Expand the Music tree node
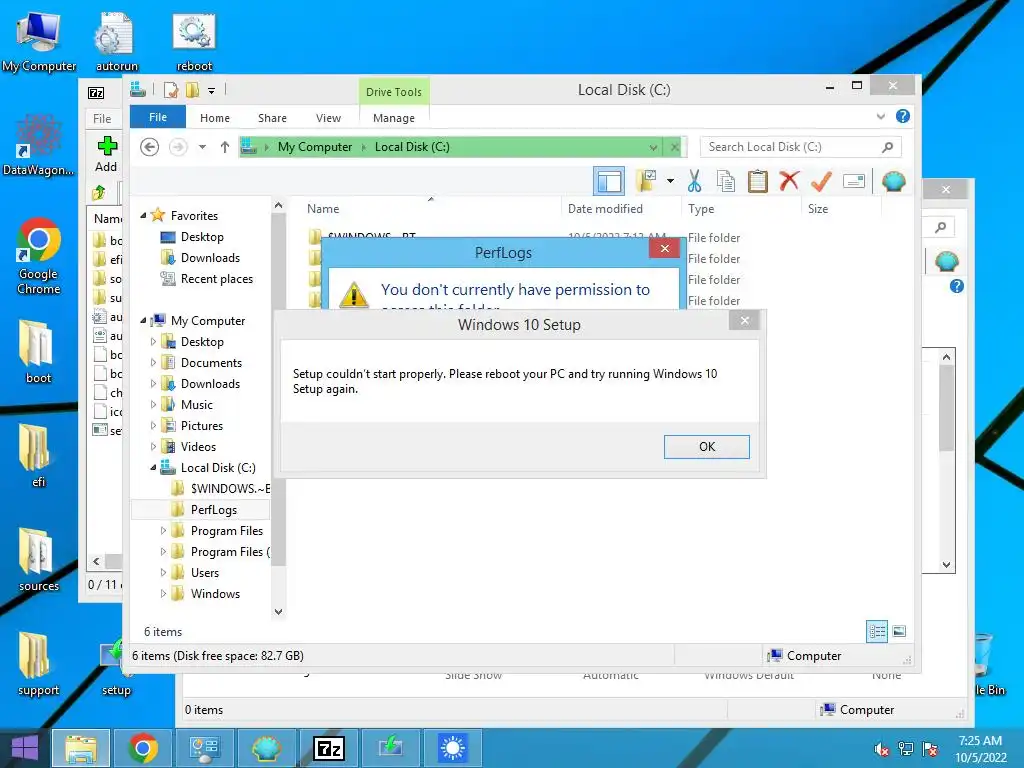 [153, 404]
